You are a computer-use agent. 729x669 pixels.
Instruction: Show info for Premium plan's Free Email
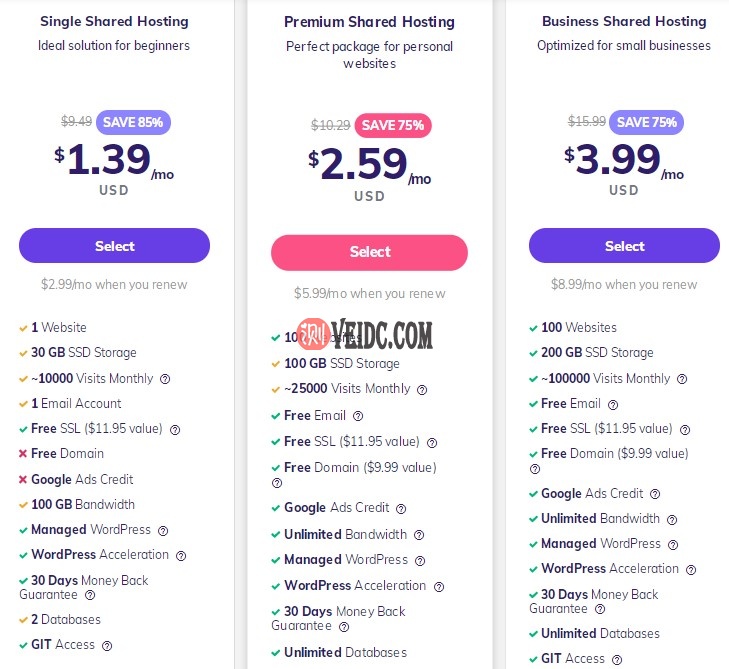pos(358,416)
